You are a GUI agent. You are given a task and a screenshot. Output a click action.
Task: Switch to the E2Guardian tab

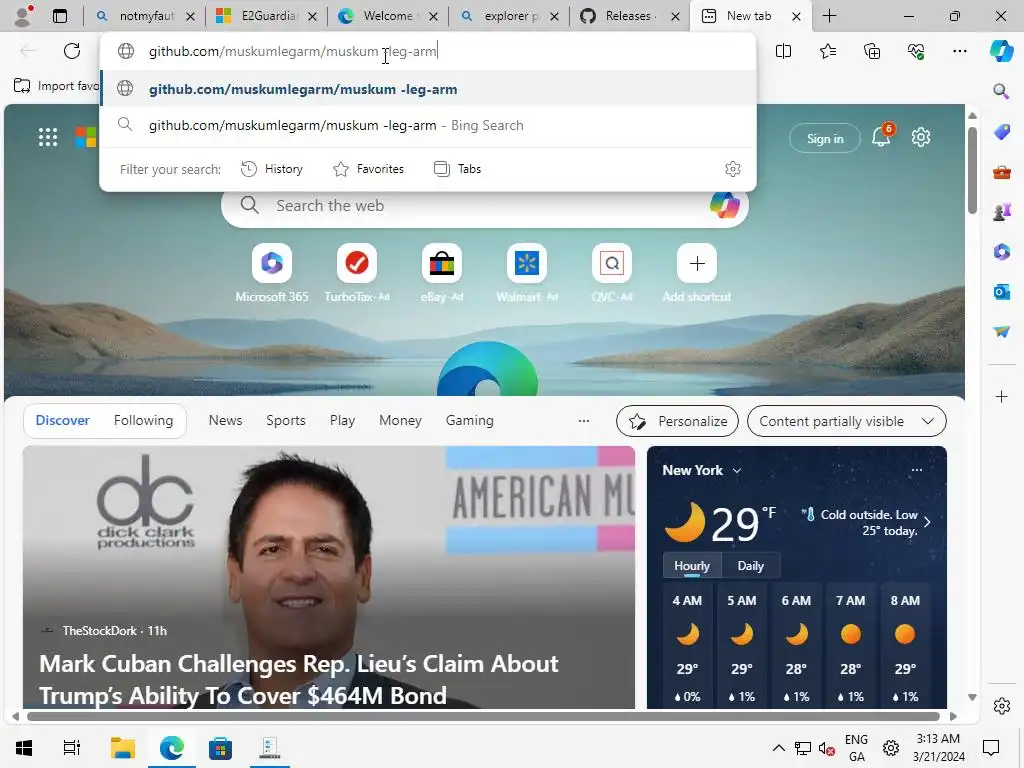click(x=268, y=16)
